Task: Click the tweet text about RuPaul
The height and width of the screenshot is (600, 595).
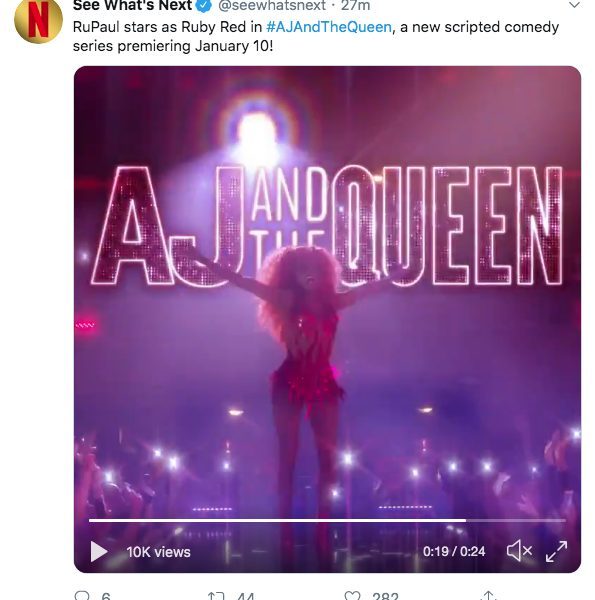Action: pos(316,36)
